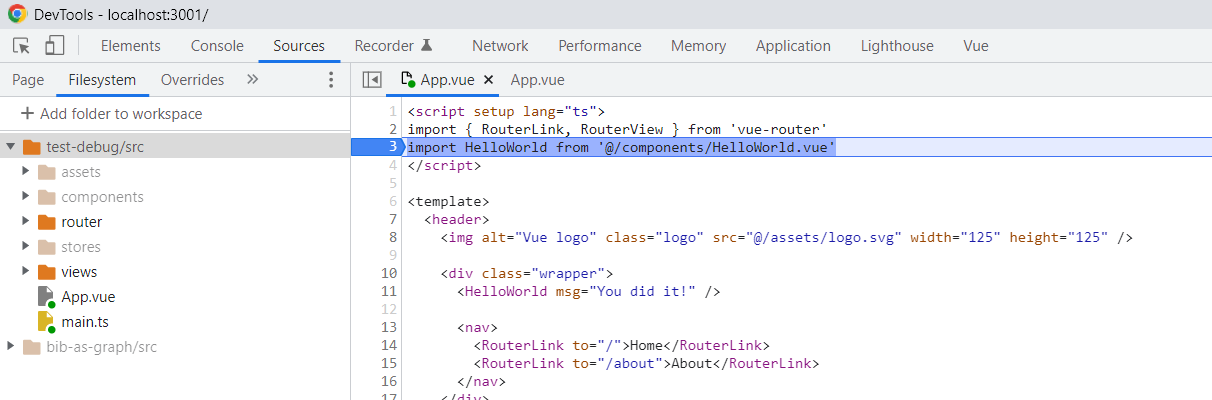Select the assets folder icon
The image size is (1212, 400).
click(x=46, y=172)
